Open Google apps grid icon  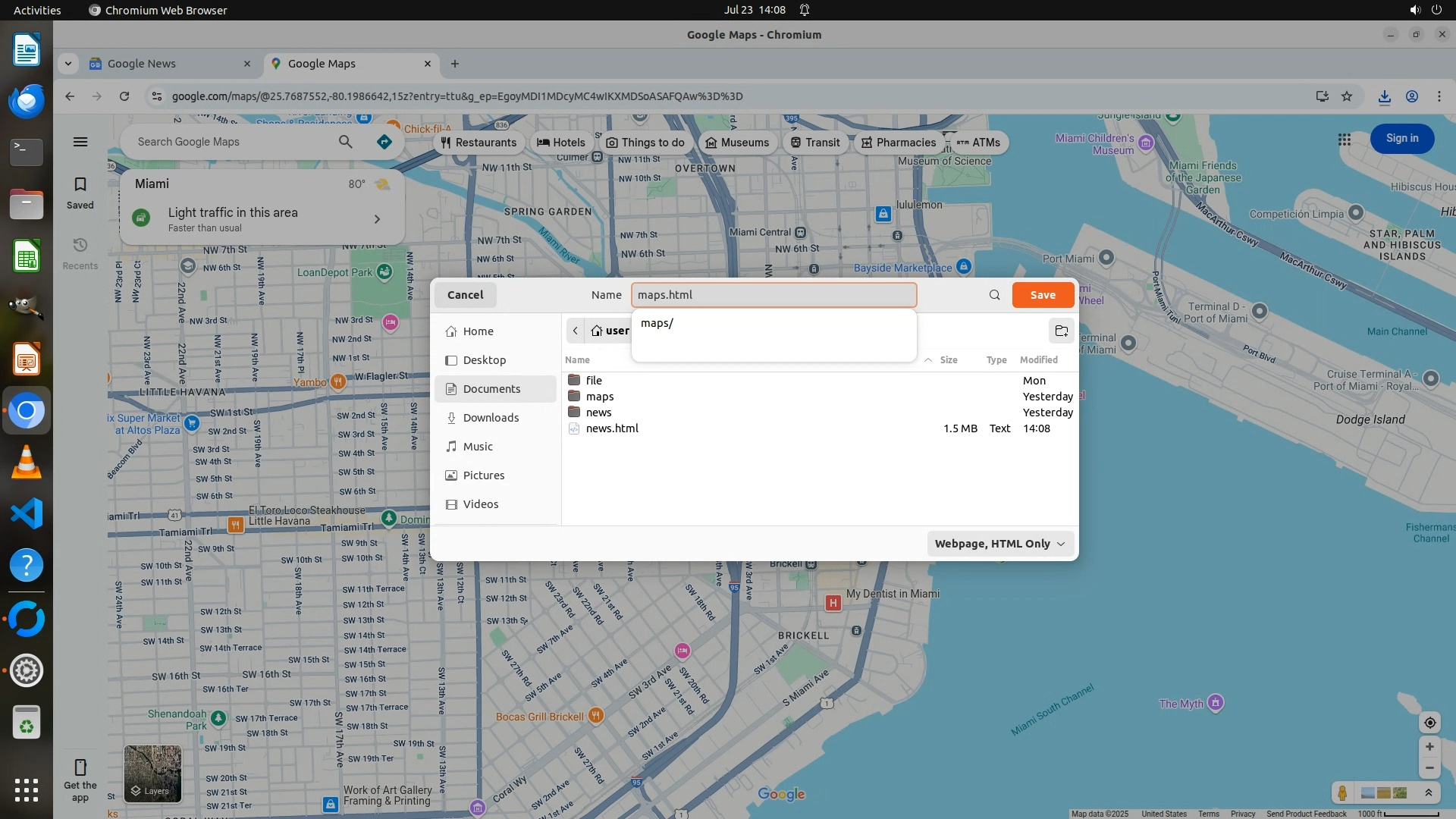[x=1344, y=140]
